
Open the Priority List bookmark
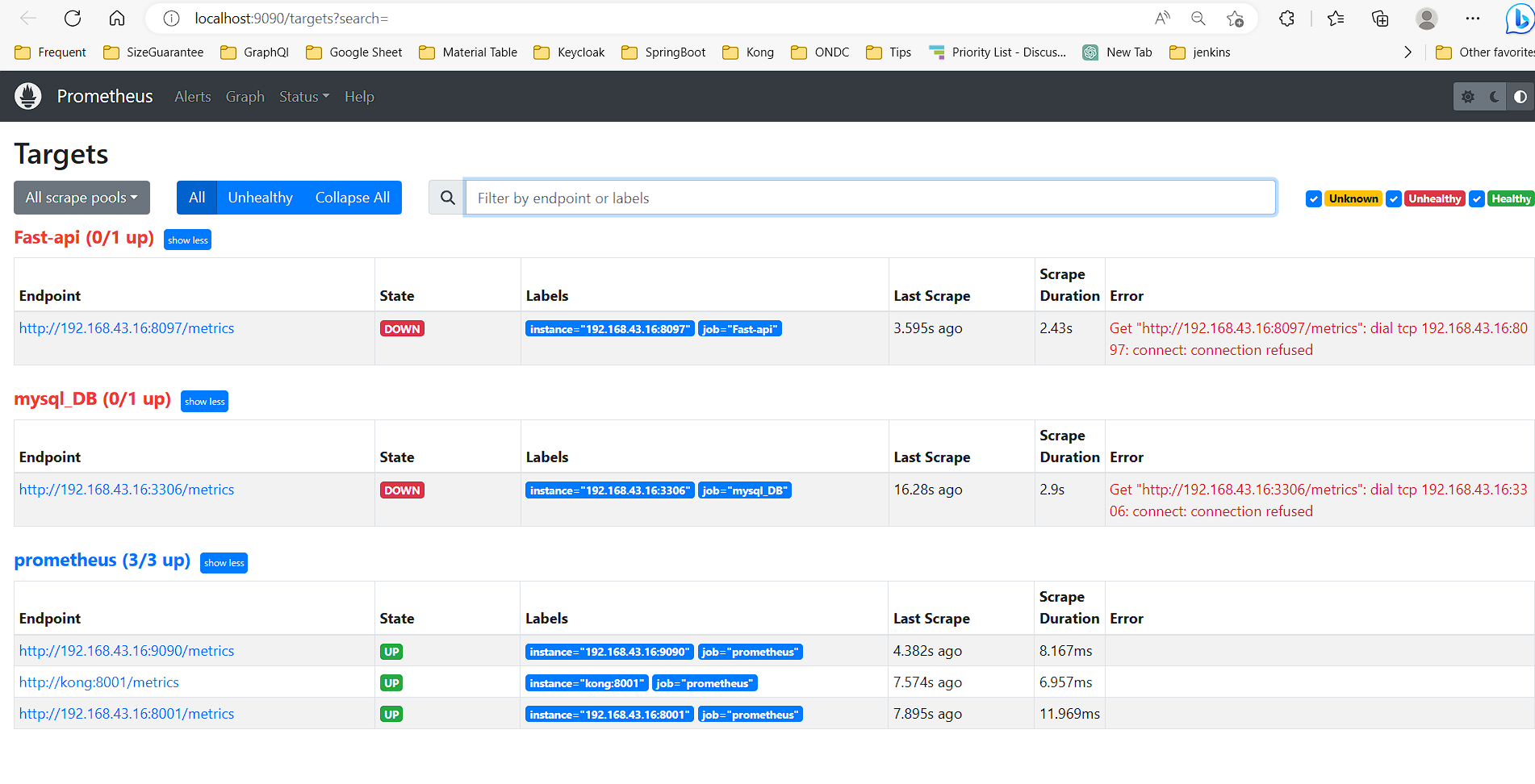(x=998, y=52)
